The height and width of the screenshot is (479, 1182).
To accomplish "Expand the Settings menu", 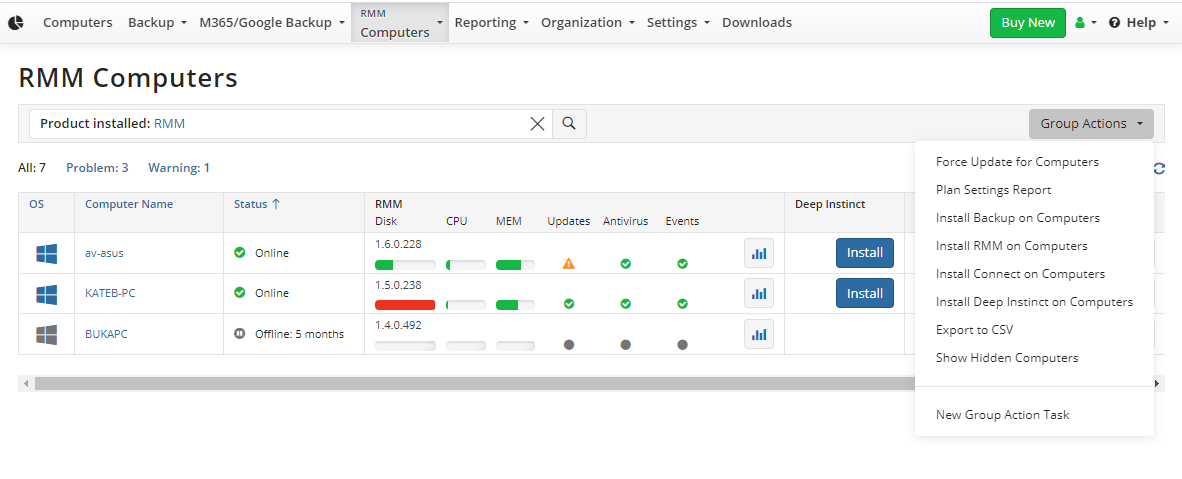I will click(678, 23).
